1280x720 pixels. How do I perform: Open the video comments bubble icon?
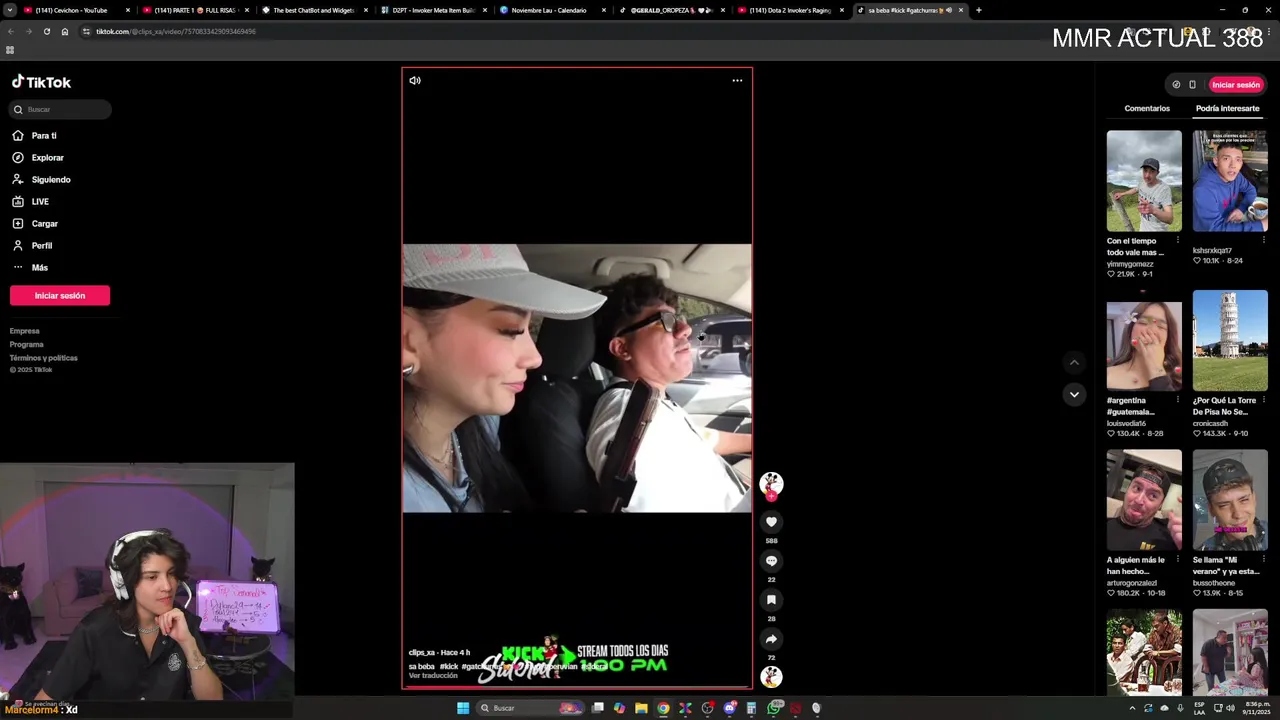click(771, 561)
